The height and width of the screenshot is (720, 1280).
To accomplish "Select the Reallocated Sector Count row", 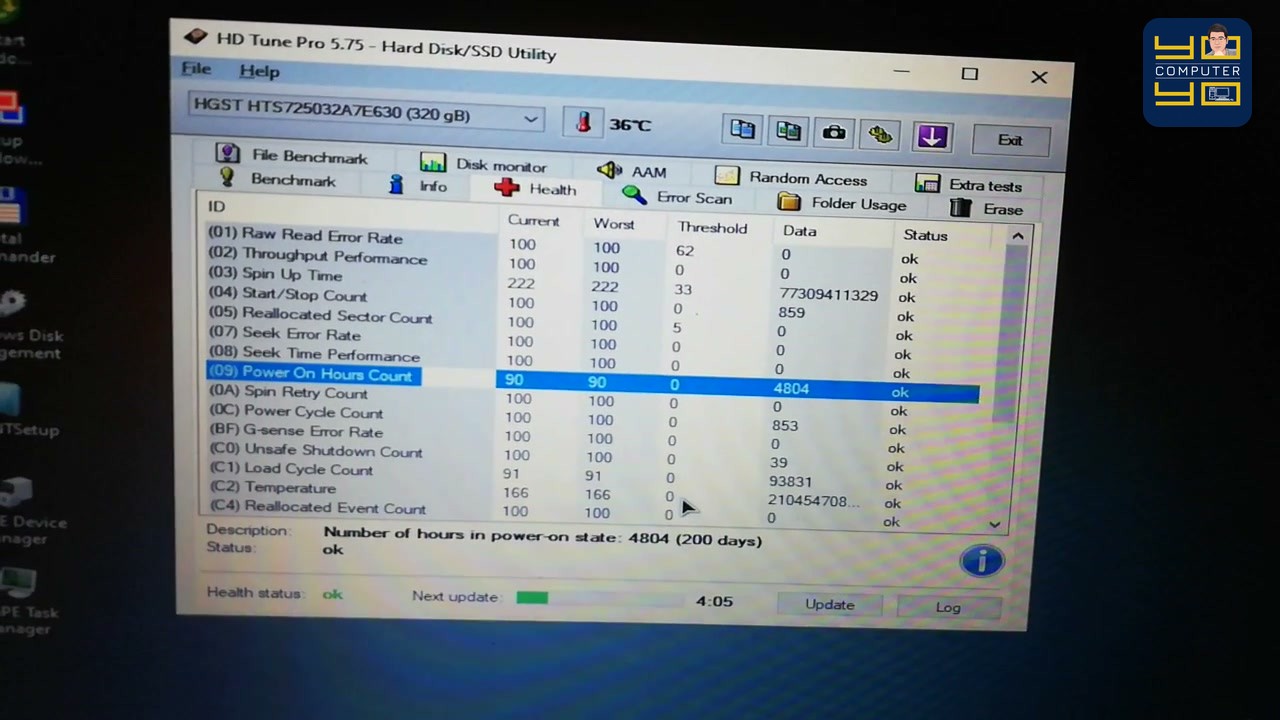I will 592,319.
